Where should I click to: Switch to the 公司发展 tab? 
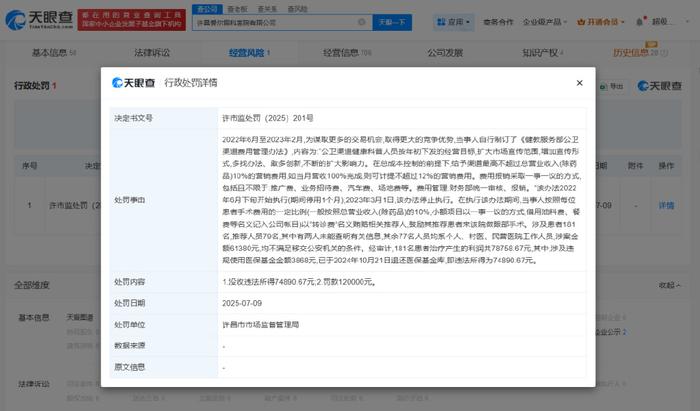445,53
